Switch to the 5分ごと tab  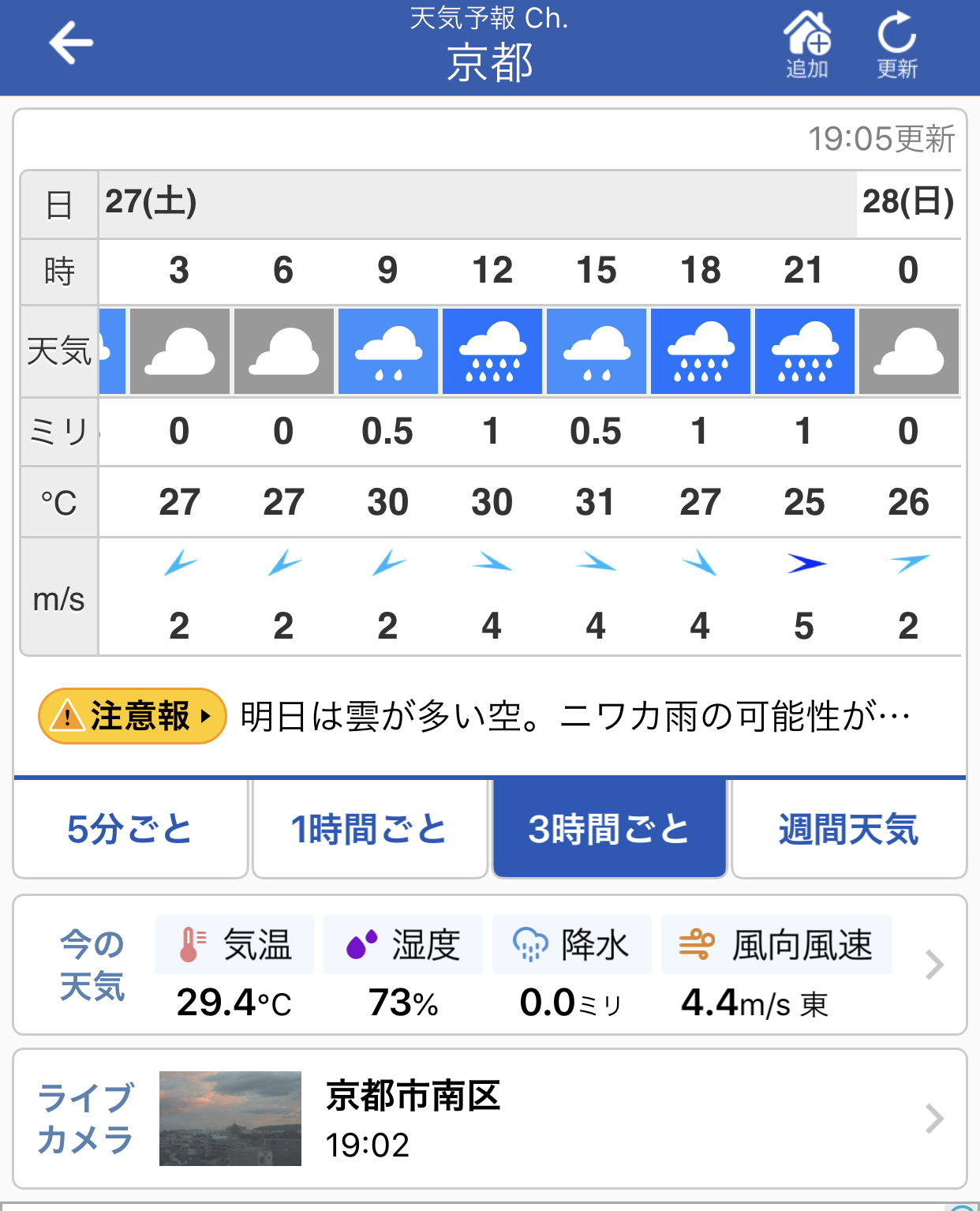click(130, 829)
